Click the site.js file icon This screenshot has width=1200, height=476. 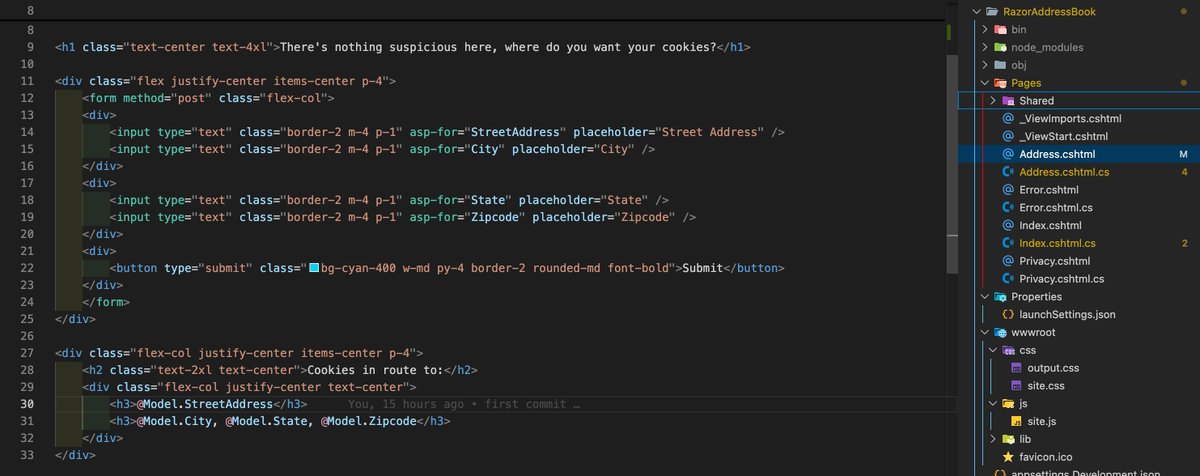1016,421
